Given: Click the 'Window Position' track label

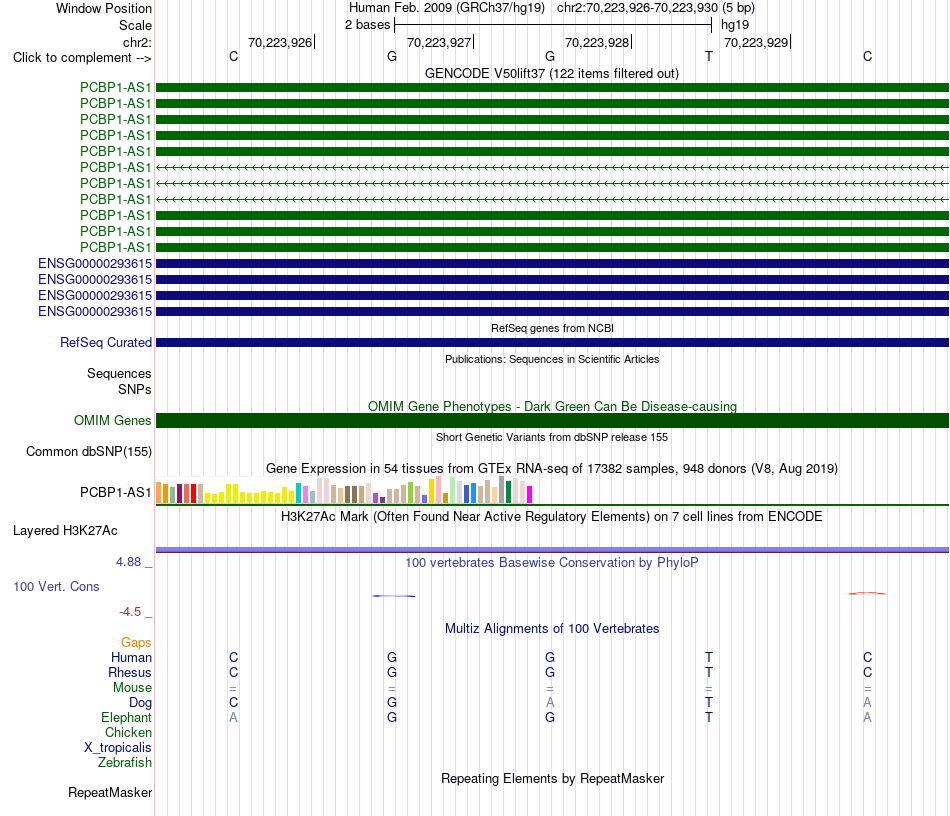Looking at the screenshot, I should 104,8.
